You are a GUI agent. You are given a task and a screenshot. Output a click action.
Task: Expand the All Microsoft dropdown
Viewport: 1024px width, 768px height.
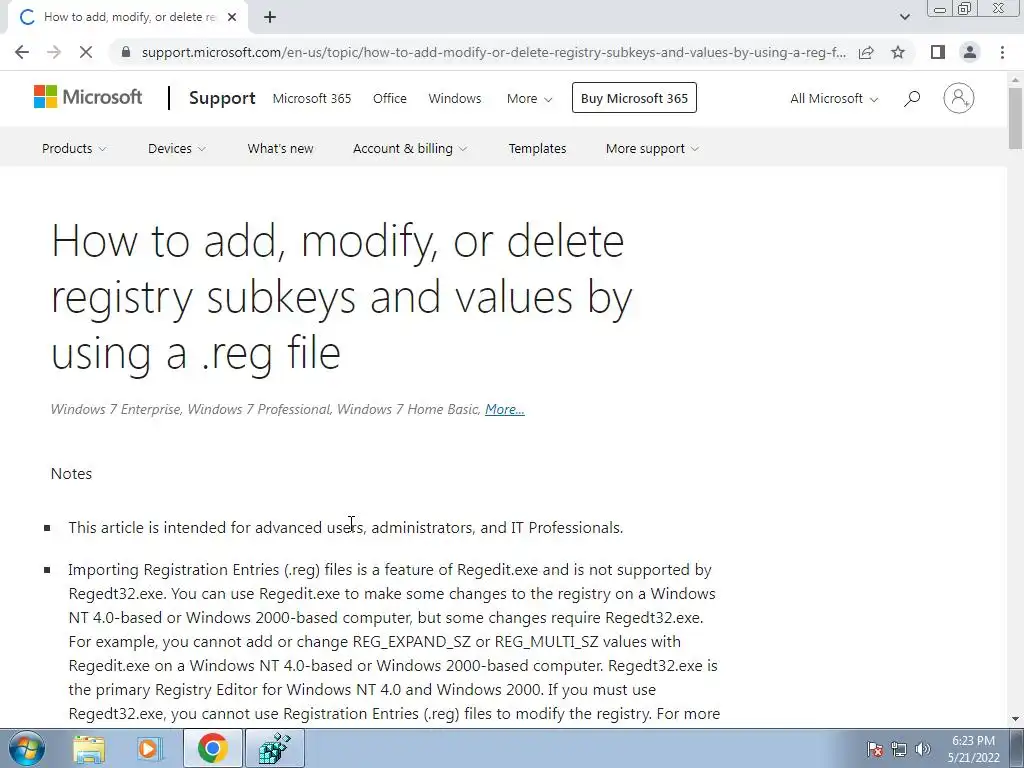point(834,98)
